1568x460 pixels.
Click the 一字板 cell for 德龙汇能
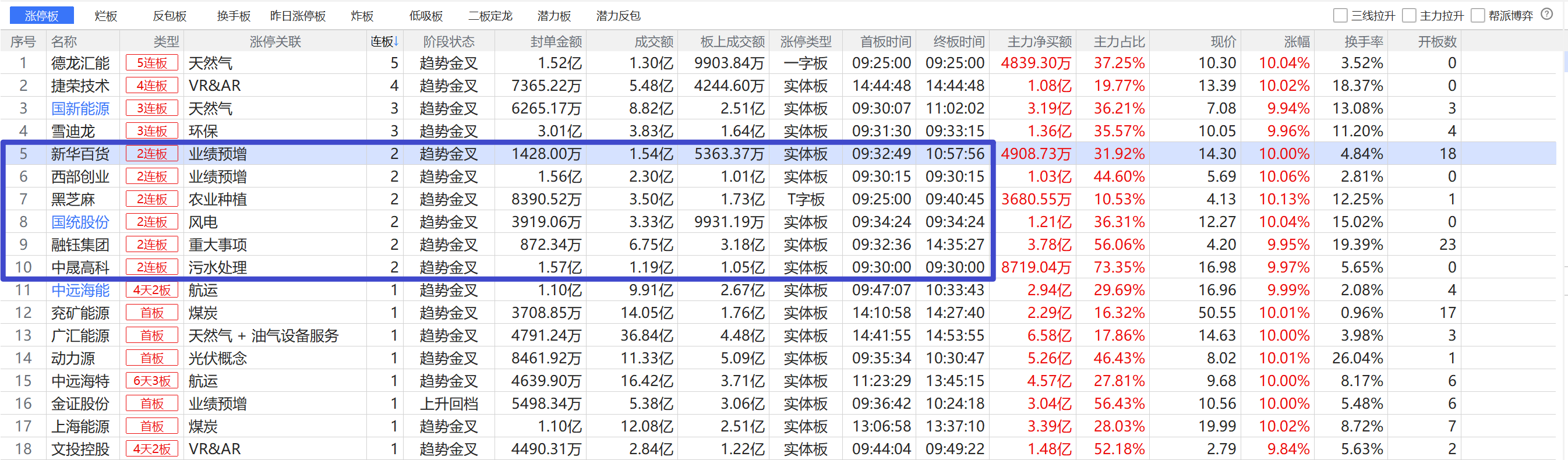[x=806, y=63]
